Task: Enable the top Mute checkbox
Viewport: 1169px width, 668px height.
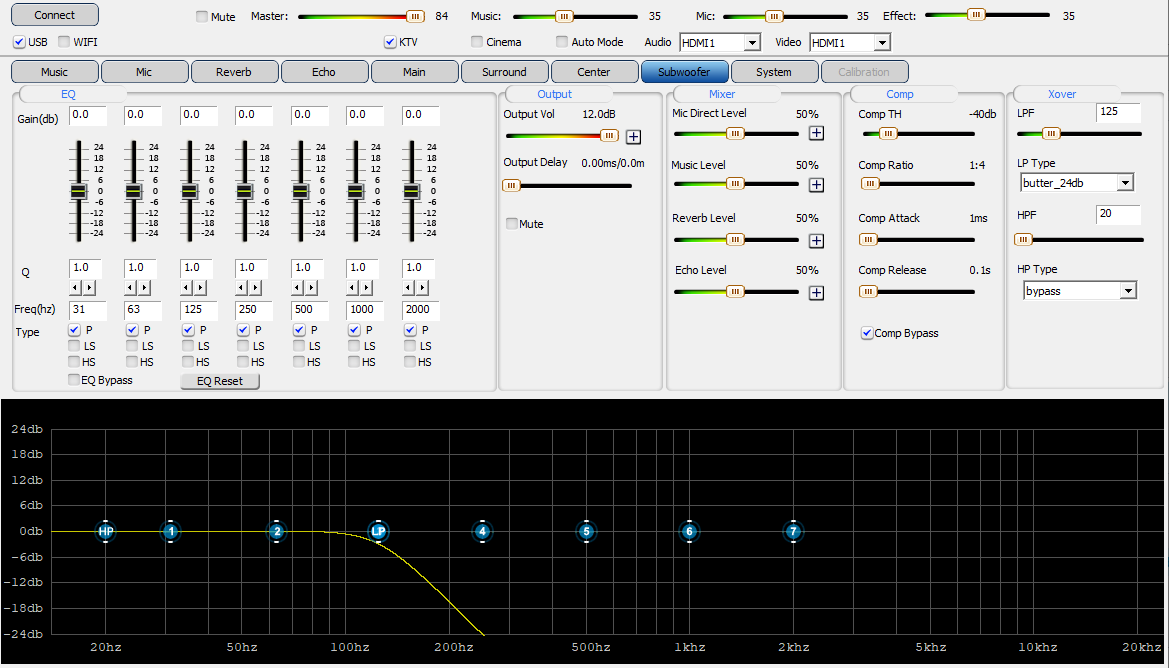Action: [203, 17]
